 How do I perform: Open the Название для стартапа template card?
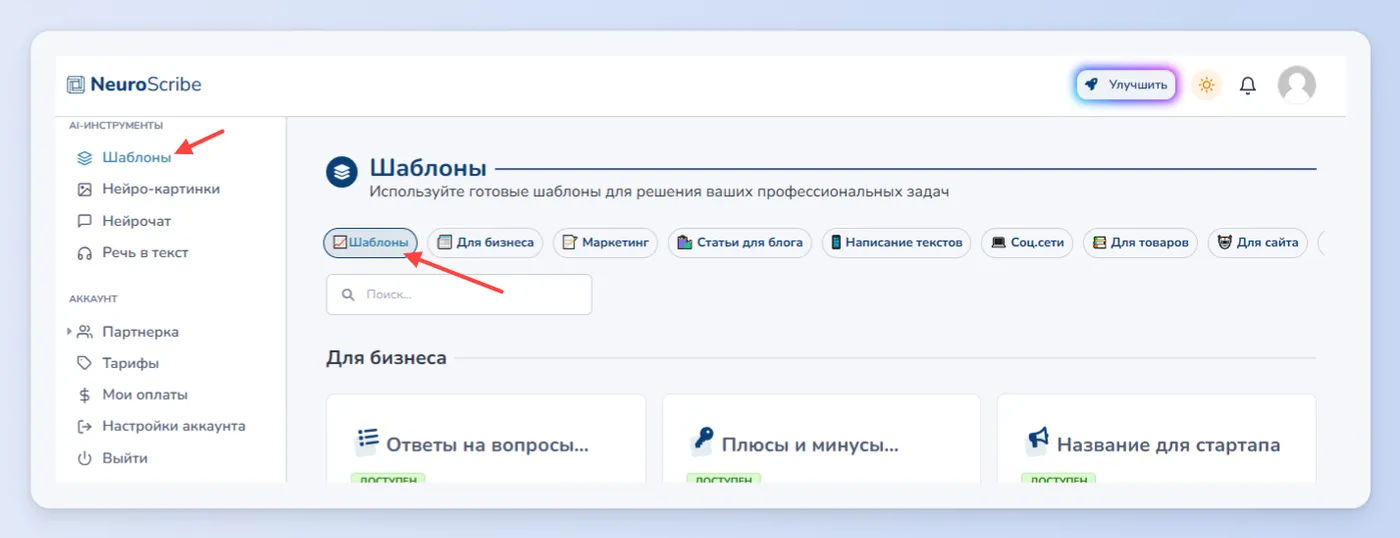(x=1156, y=438)
